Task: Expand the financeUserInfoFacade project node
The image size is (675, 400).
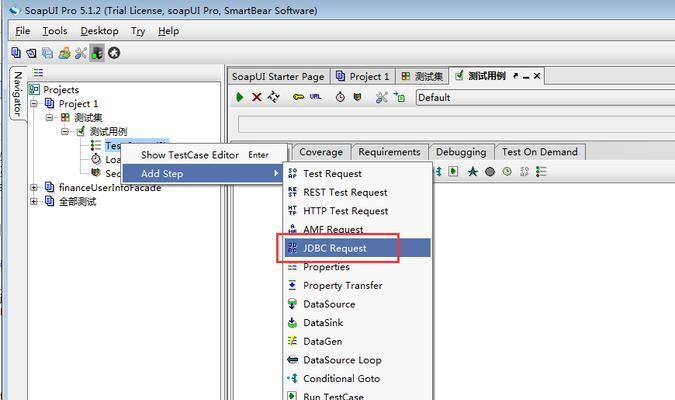Action: point(34,188)
